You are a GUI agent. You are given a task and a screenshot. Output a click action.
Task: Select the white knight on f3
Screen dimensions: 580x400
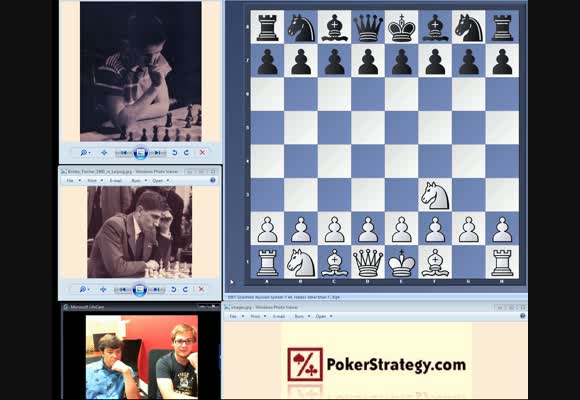(x=435, y=195)
